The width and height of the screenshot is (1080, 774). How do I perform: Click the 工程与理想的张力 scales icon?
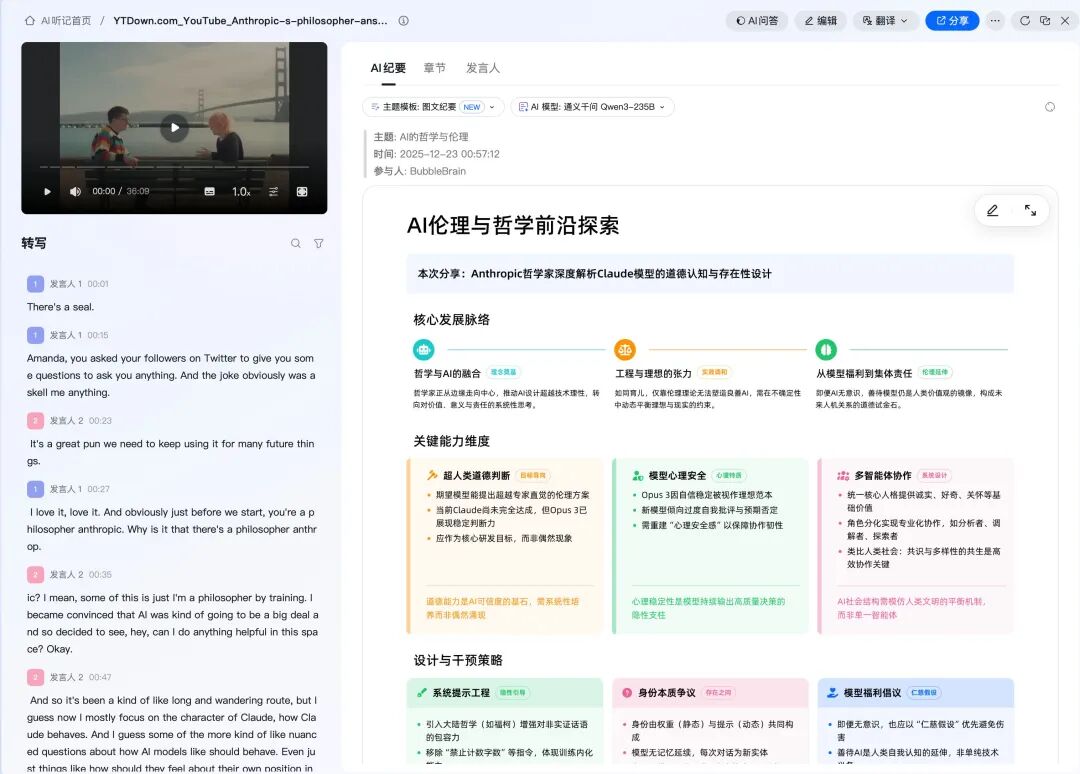625,350
